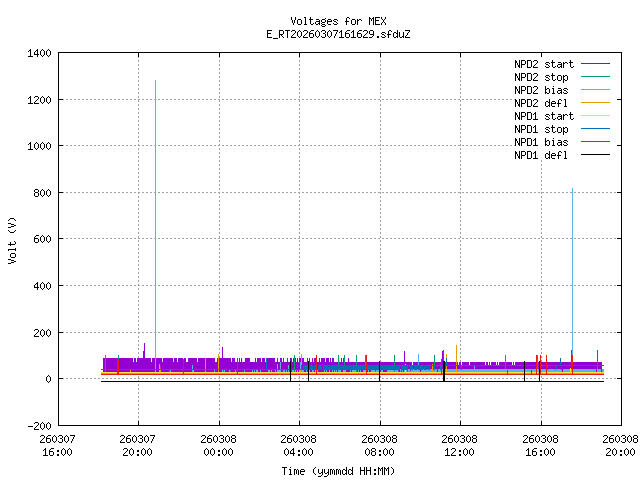Click the black NPD1 defl line sample

click(593, 155)
